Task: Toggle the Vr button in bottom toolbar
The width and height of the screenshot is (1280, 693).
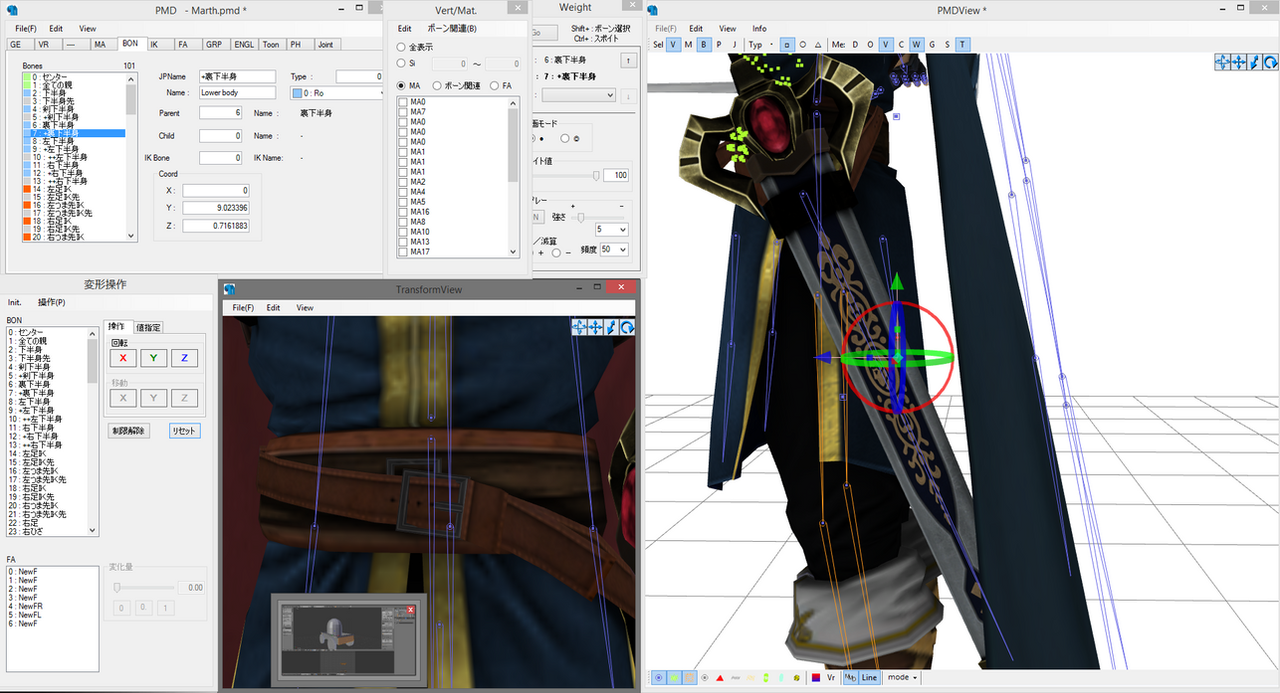Action: point(831,678)
